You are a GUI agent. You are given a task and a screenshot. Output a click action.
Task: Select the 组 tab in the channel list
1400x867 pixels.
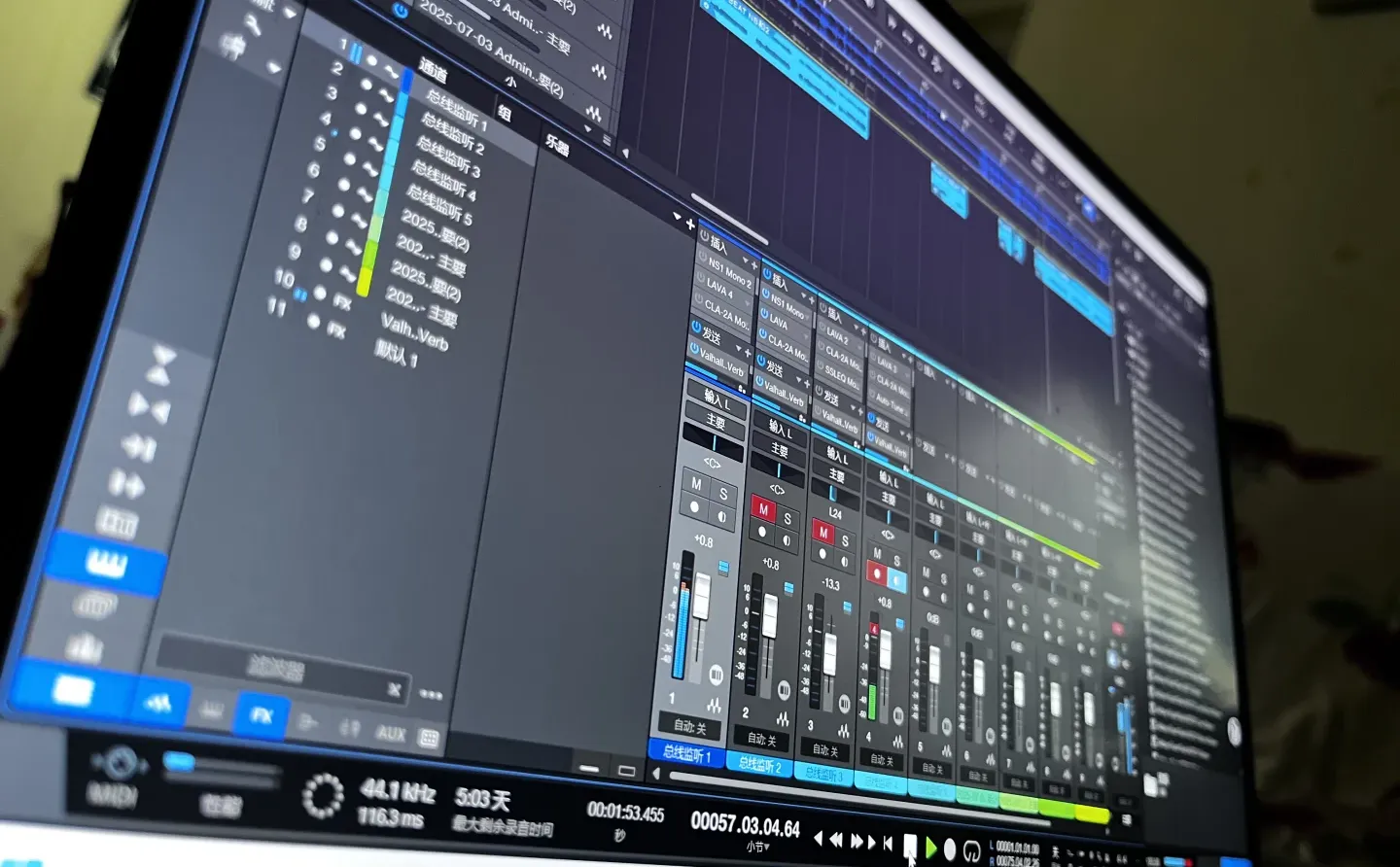point(505,114)
